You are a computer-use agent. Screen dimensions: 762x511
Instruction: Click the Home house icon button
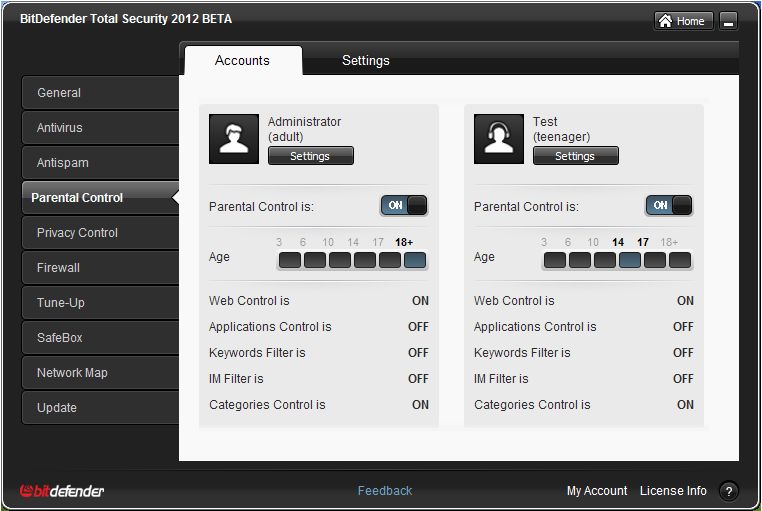pyautogui.click(x=683, y=21)
